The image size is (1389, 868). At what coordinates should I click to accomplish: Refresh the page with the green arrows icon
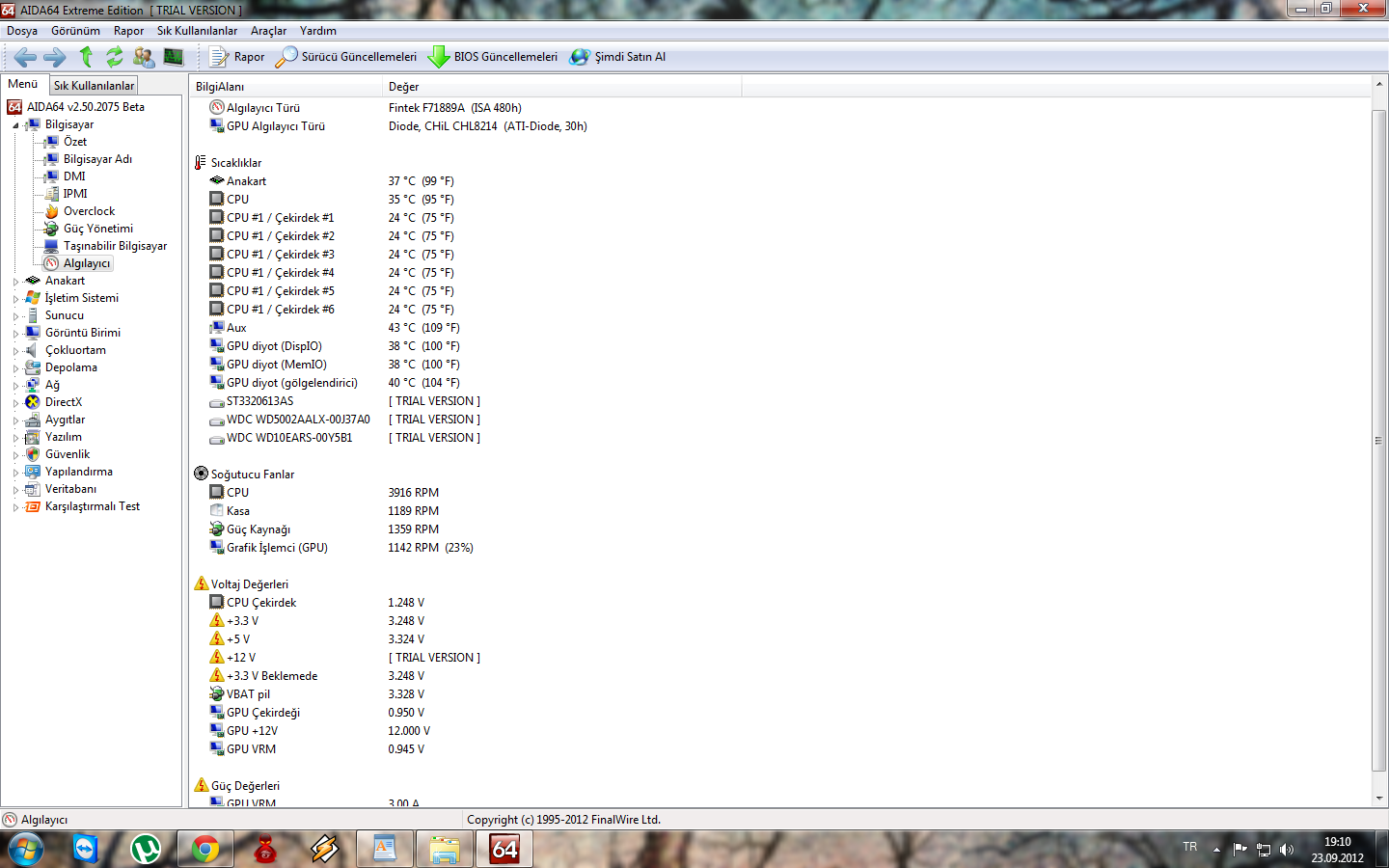[115, 57]
